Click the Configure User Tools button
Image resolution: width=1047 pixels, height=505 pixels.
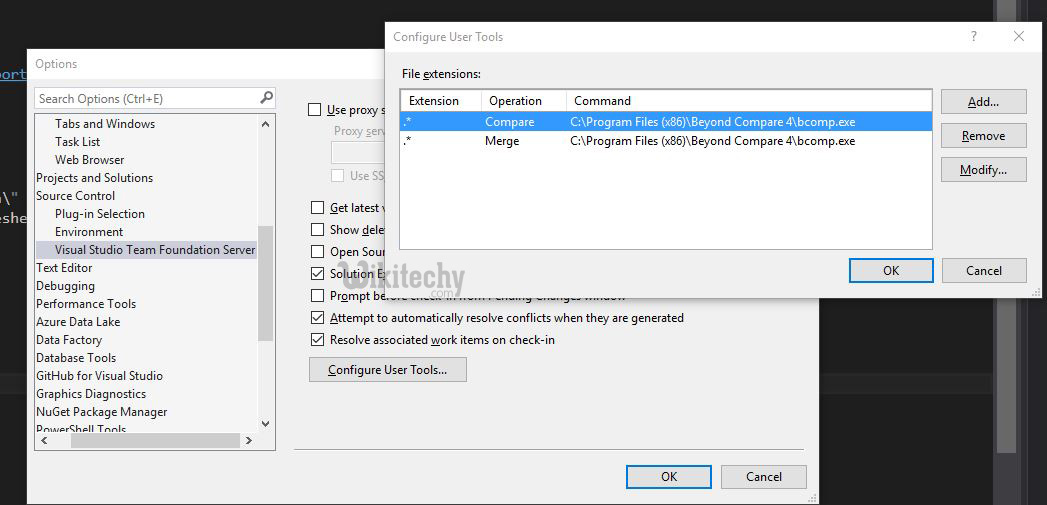pyautogui.click(x=387, y=370)
